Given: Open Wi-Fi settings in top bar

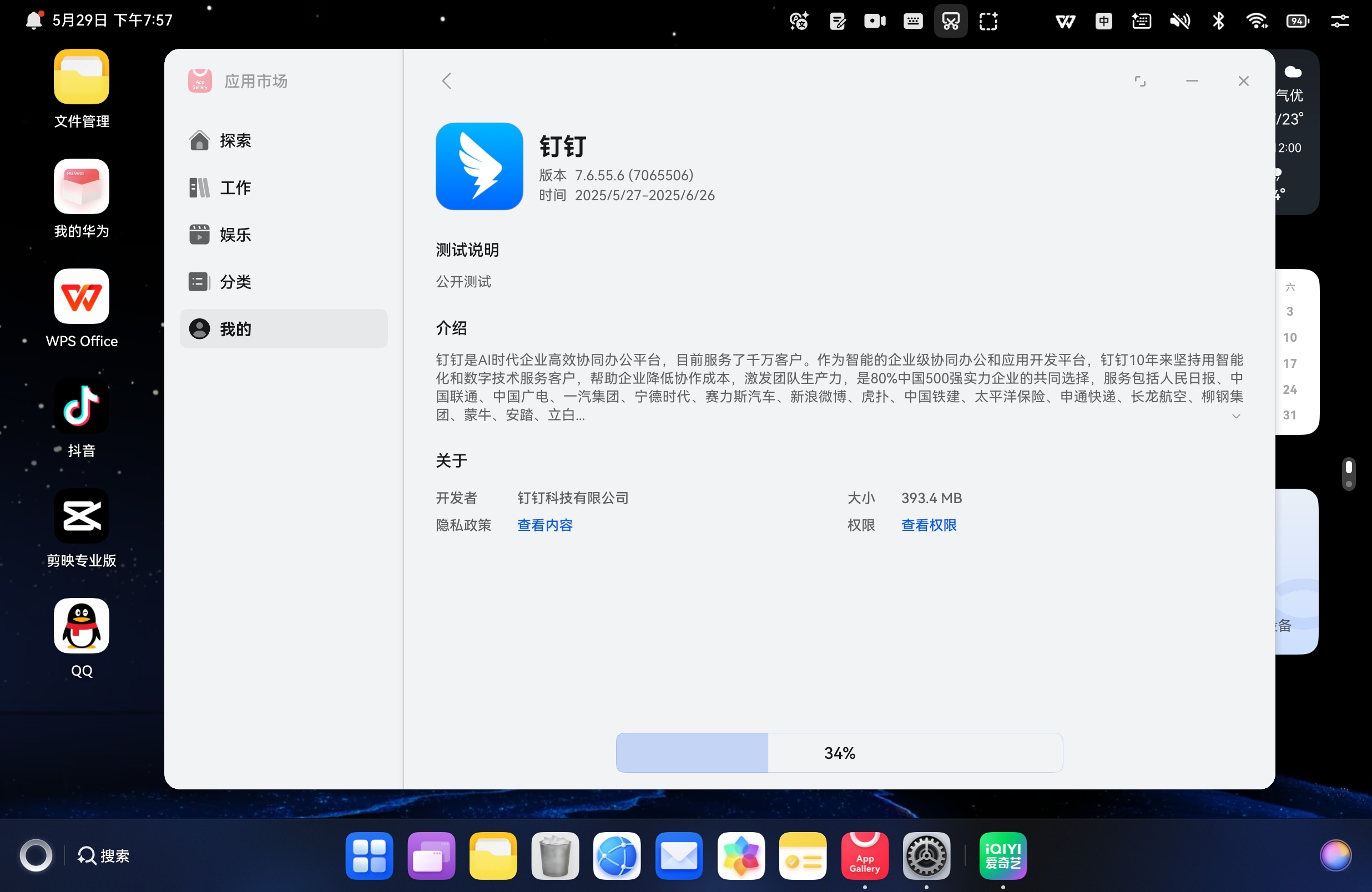Looking at the screenshot, I should click(1257, 21).
